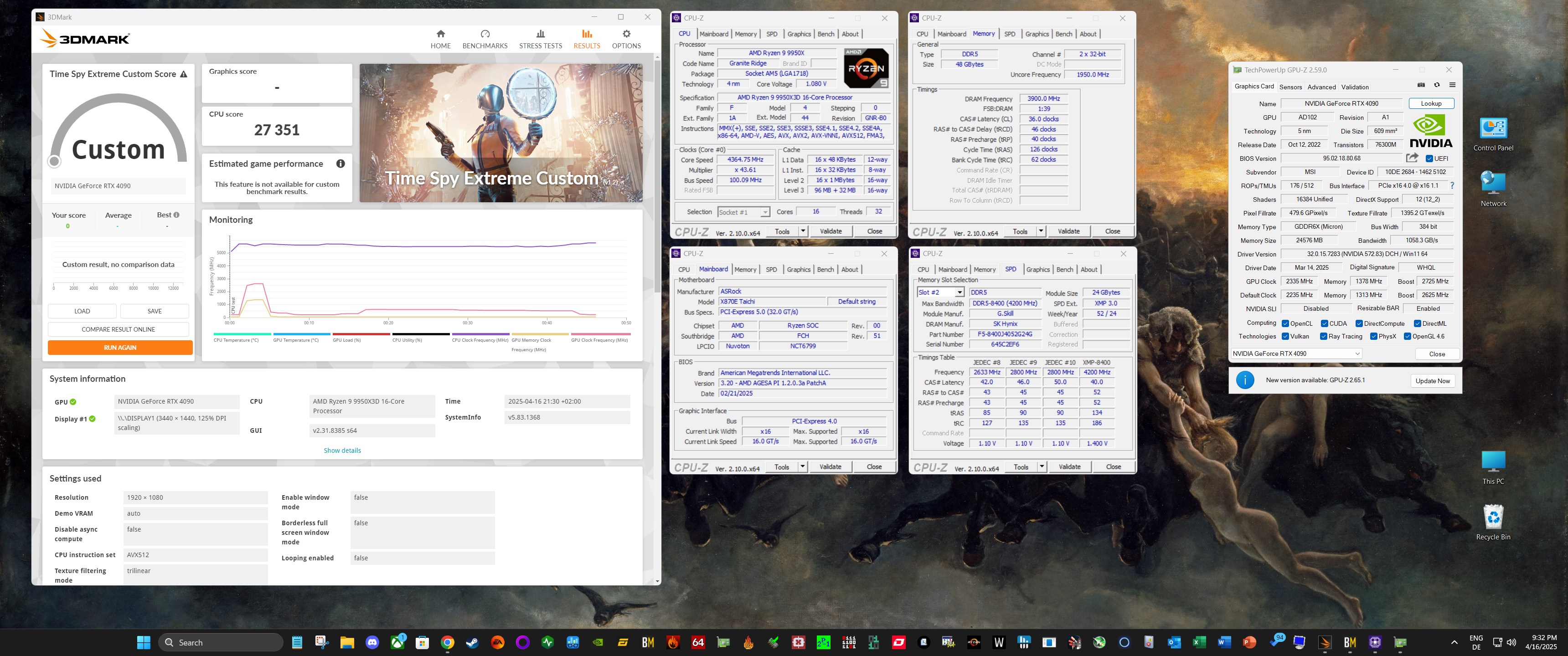Toggle the UEFI checkbox in GPU-Z
Screen dimensions: 1568x656
1429,159
